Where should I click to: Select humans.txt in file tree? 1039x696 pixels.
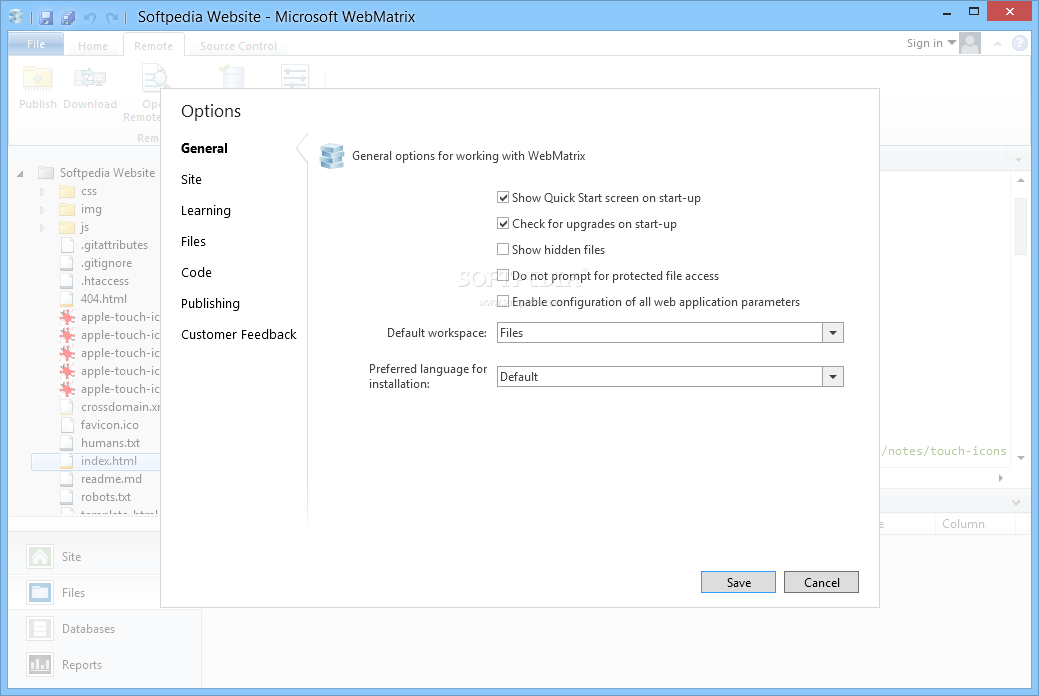[x=110, y=443]
